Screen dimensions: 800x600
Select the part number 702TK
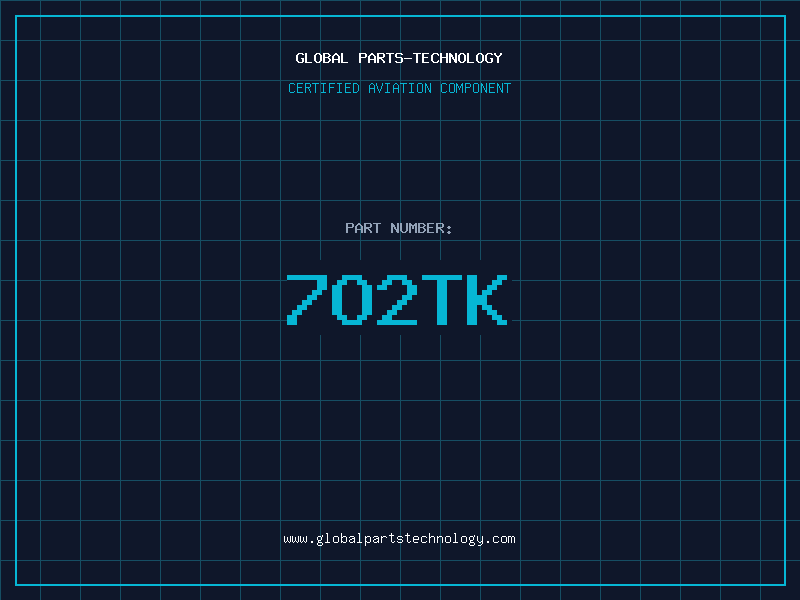[397, 300]
